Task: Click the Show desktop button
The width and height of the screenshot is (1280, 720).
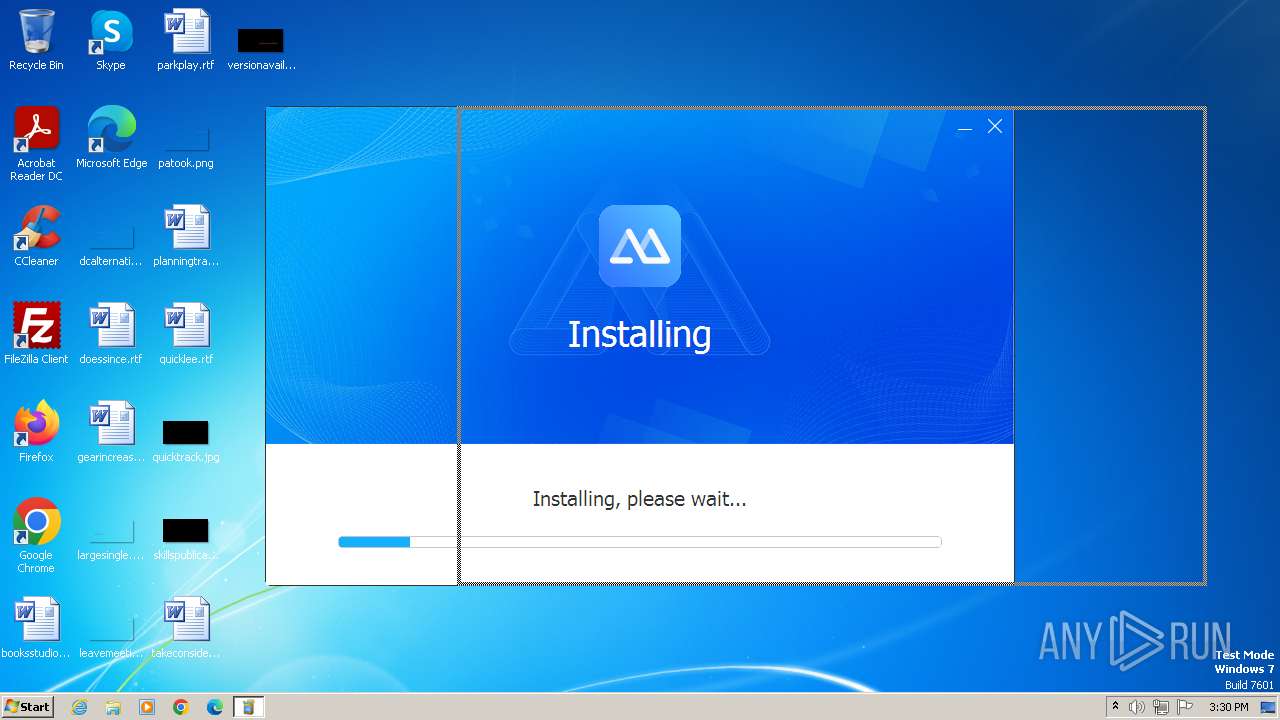Action: coord(1269,707)
